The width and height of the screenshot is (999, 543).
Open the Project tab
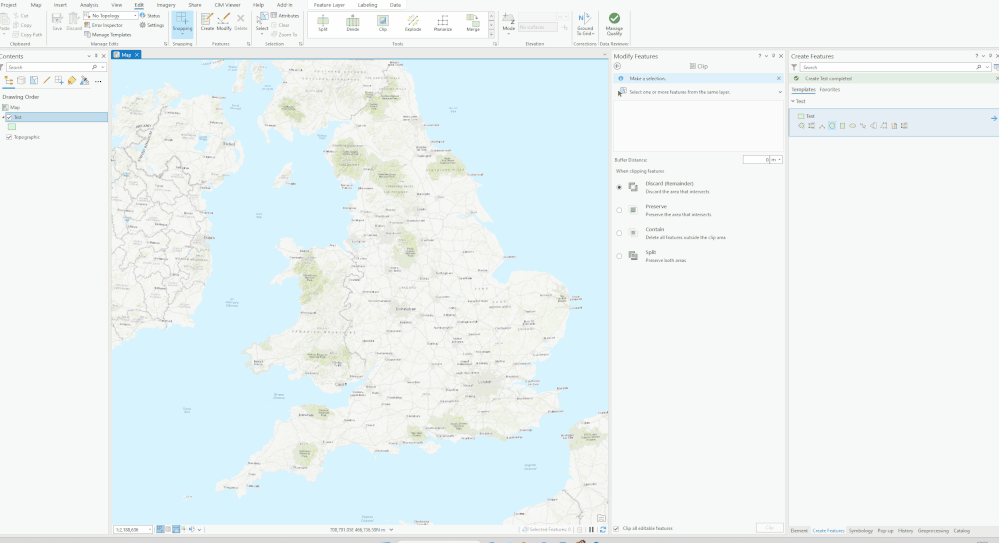click(x=8, y=5)
